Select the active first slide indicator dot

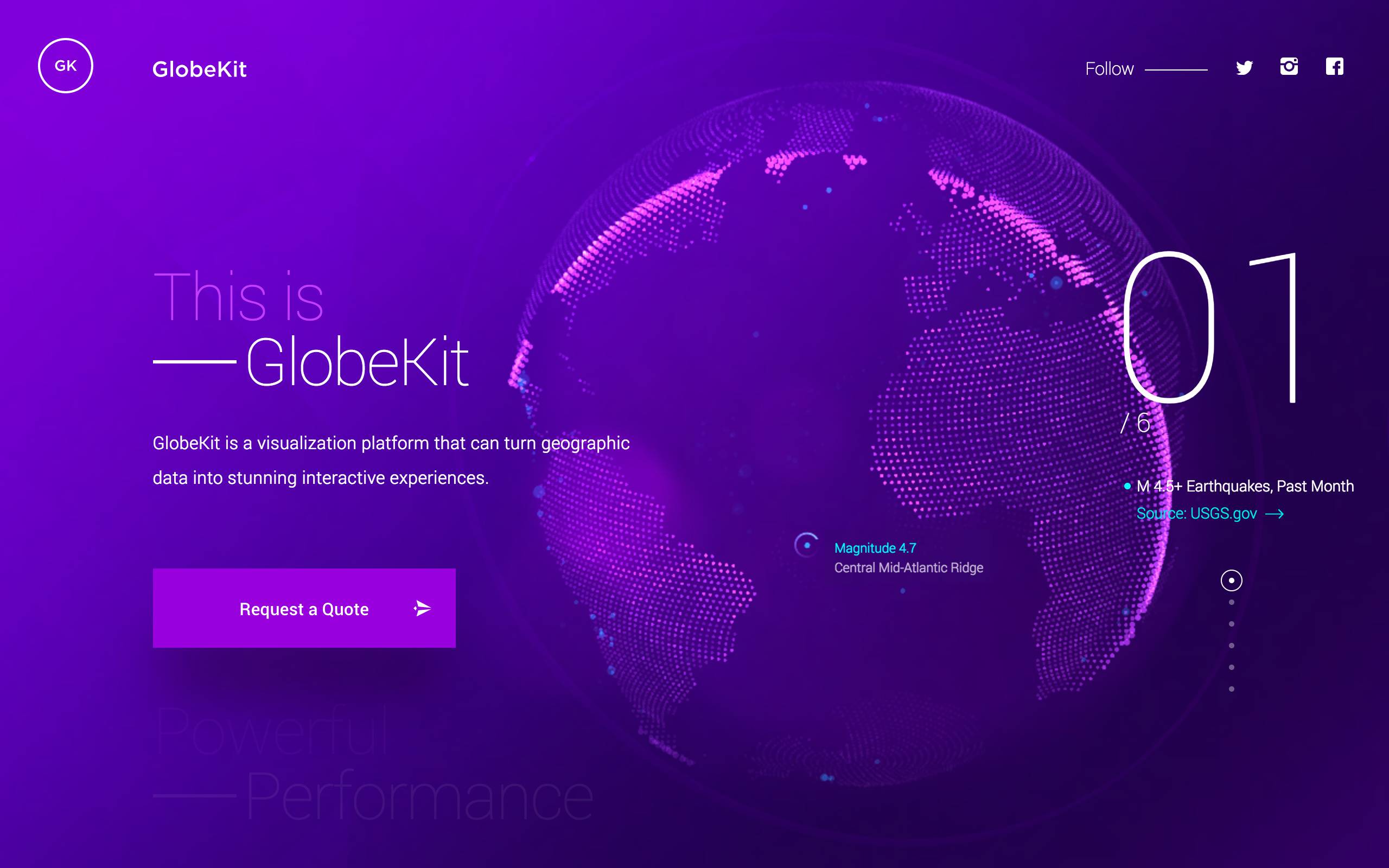[1231, 580]
